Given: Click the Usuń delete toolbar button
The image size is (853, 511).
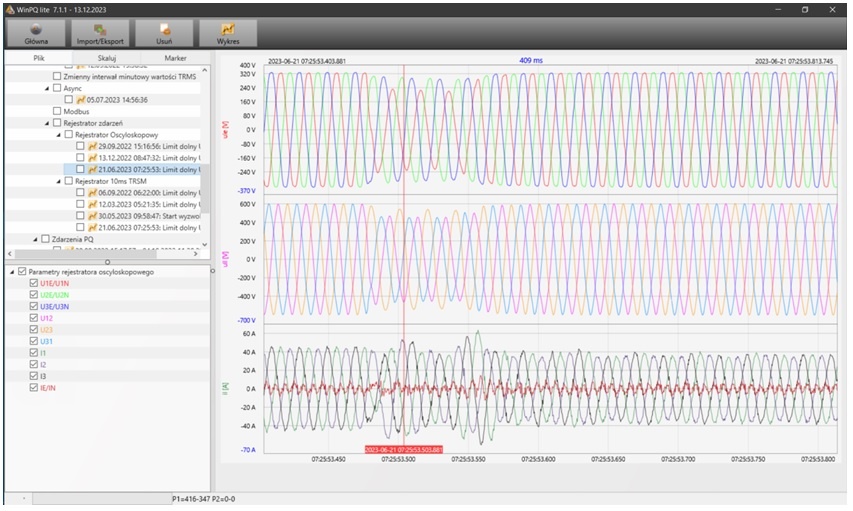Looking at the screenshot, I should 164,33.
